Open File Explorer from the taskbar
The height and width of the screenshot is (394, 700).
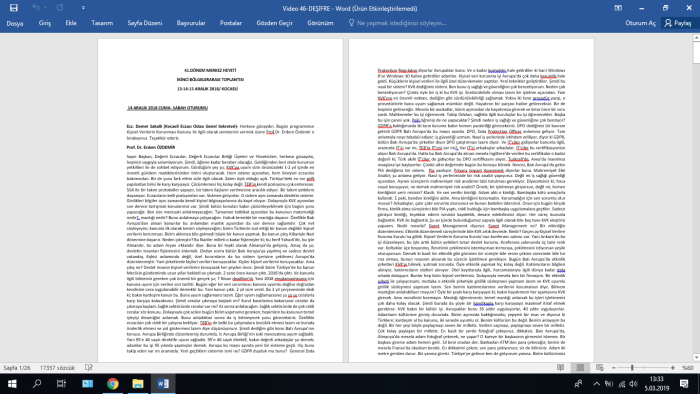coord(138,384)
